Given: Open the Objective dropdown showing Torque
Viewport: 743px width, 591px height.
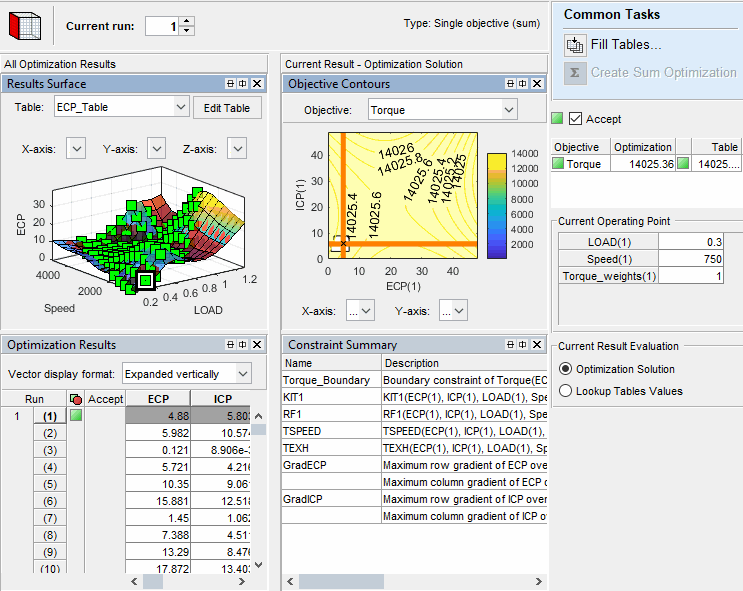Looking at the screenshot, I should 508,110.
